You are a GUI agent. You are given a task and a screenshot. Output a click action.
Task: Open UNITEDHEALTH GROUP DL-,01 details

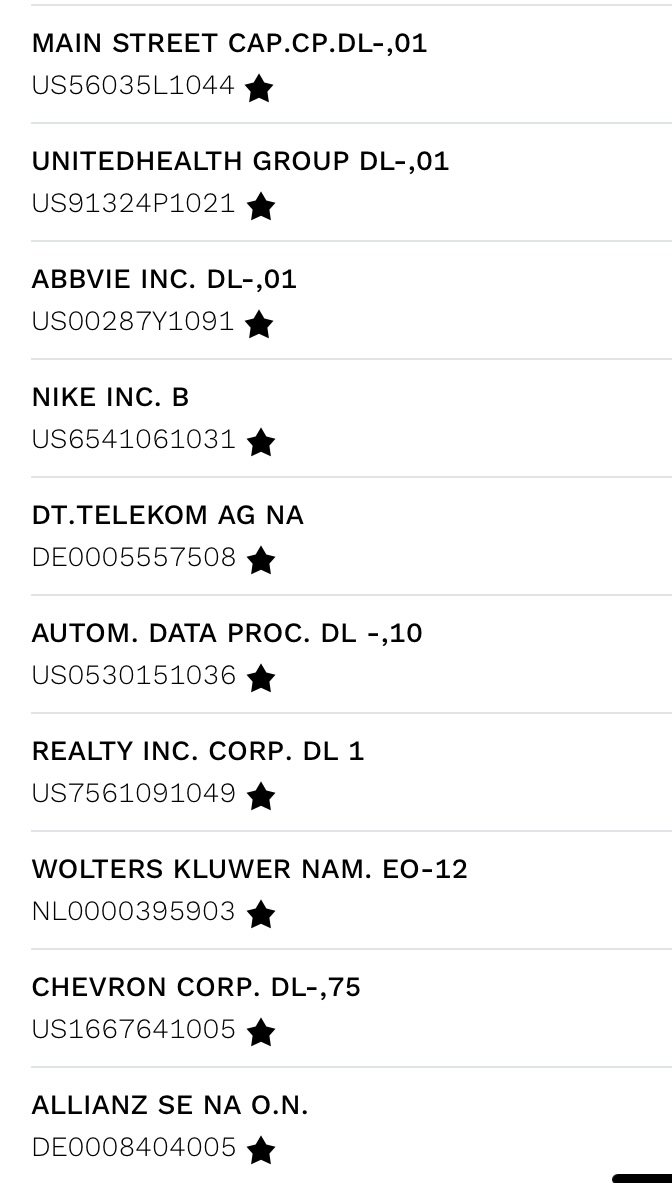(x=240, y=162)
